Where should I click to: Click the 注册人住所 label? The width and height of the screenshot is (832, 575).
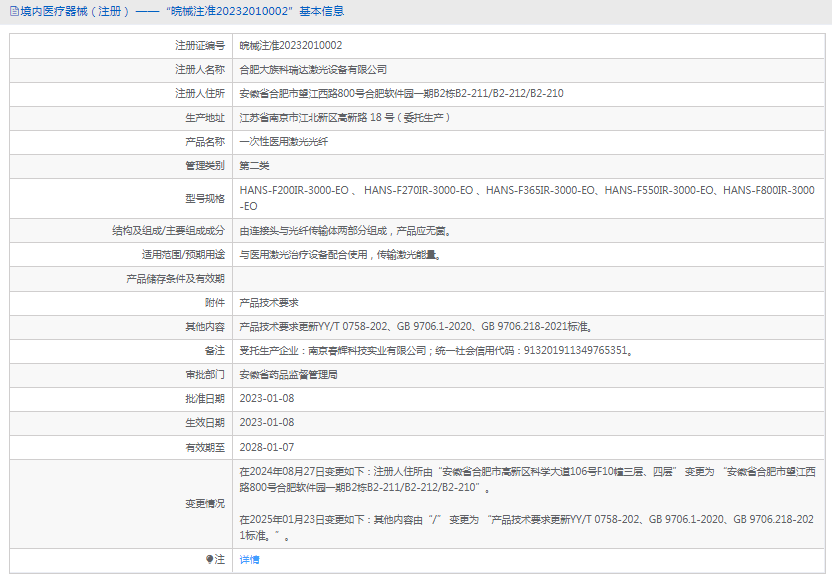(x=200, y=93)
